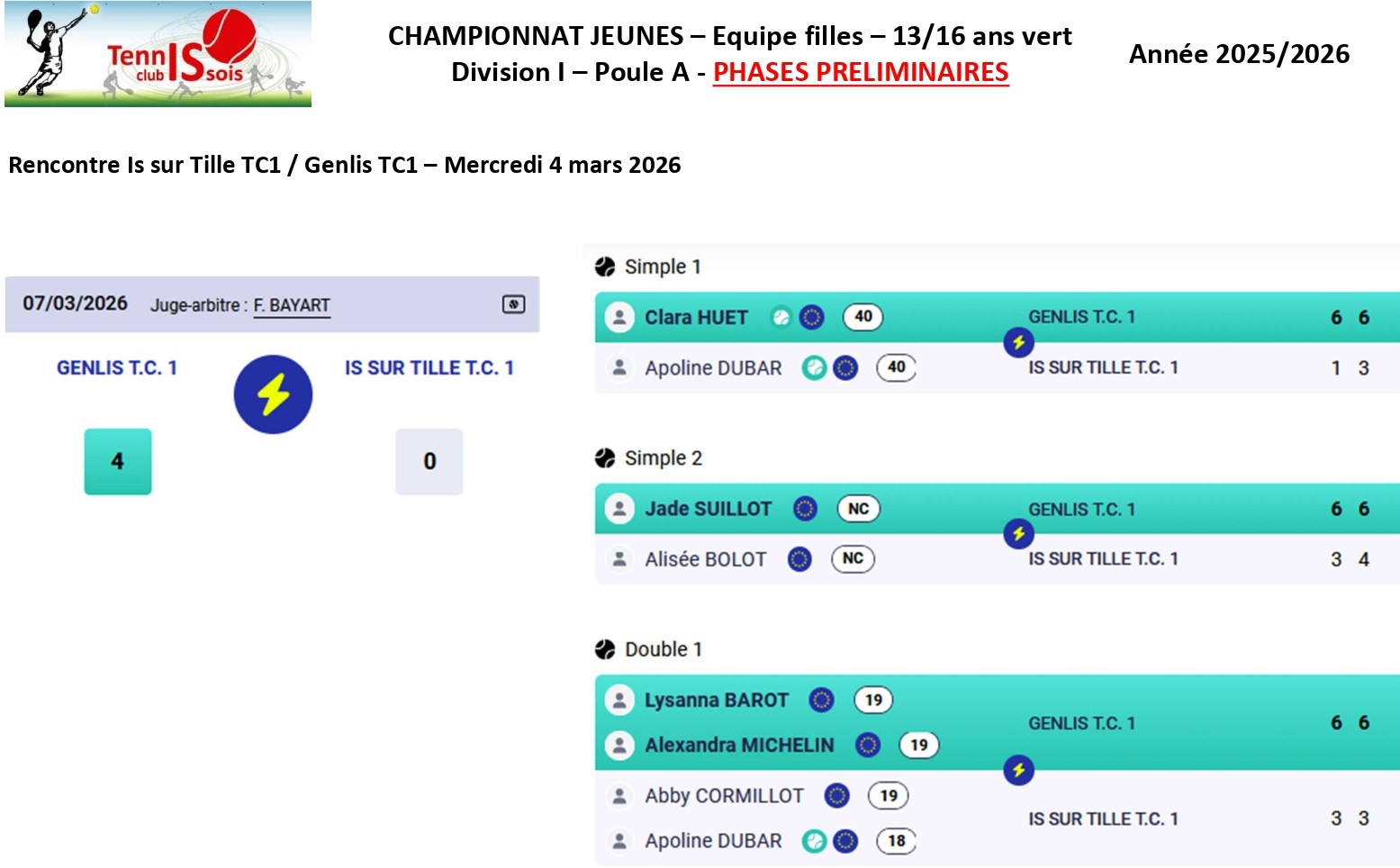Viewport: 1400px width, 868px height.
Task: Click the green score box showing 4
Action: (118, 461)
